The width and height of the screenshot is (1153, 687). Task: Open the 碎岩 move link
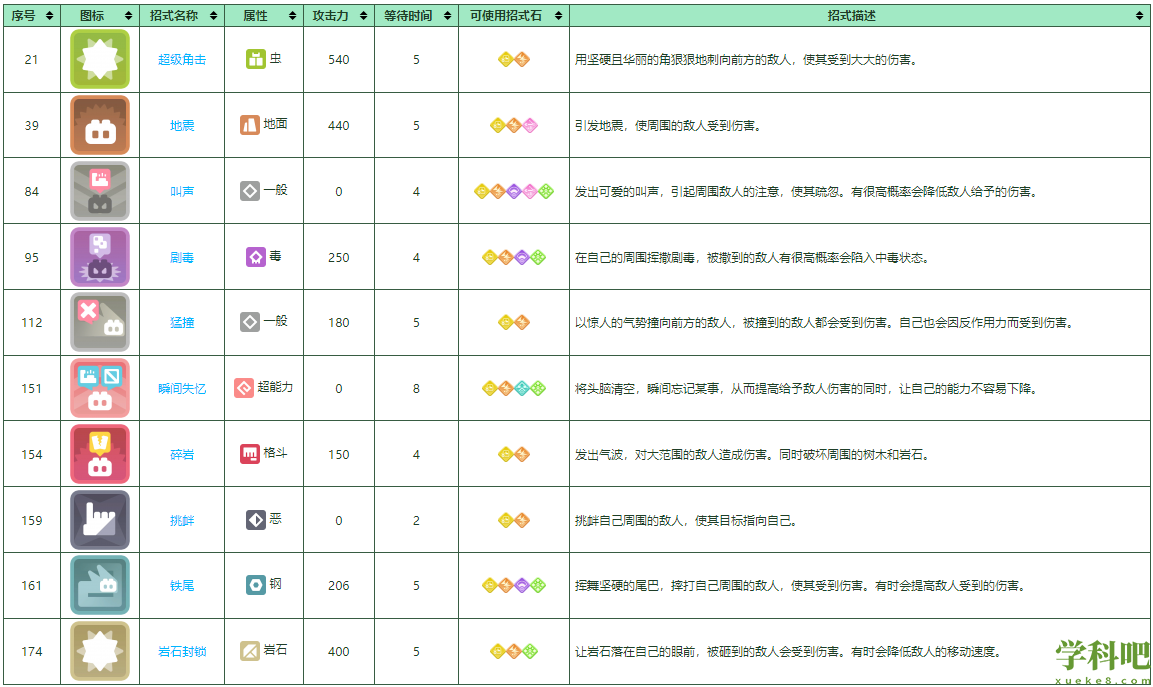182,455
